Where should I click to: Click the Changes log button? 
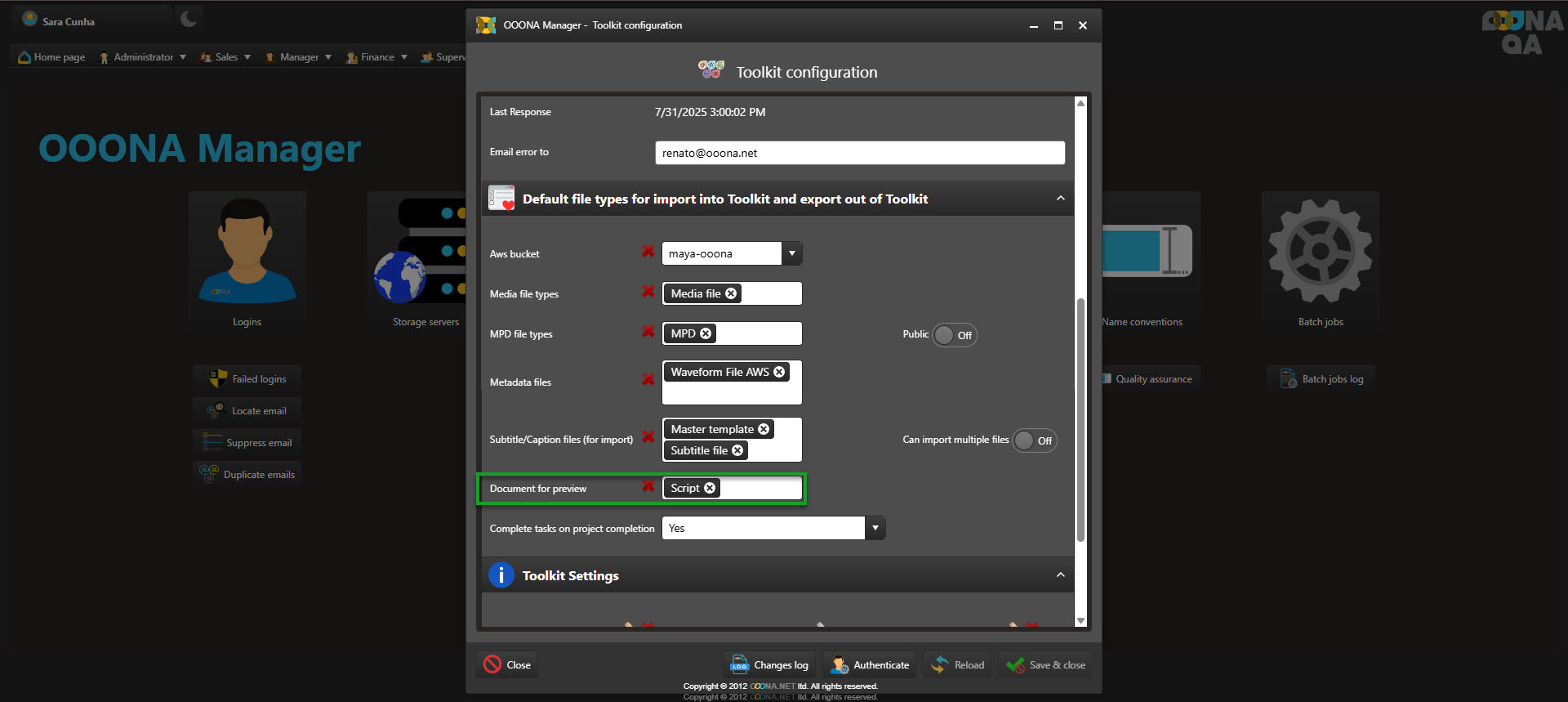point(769,665)
